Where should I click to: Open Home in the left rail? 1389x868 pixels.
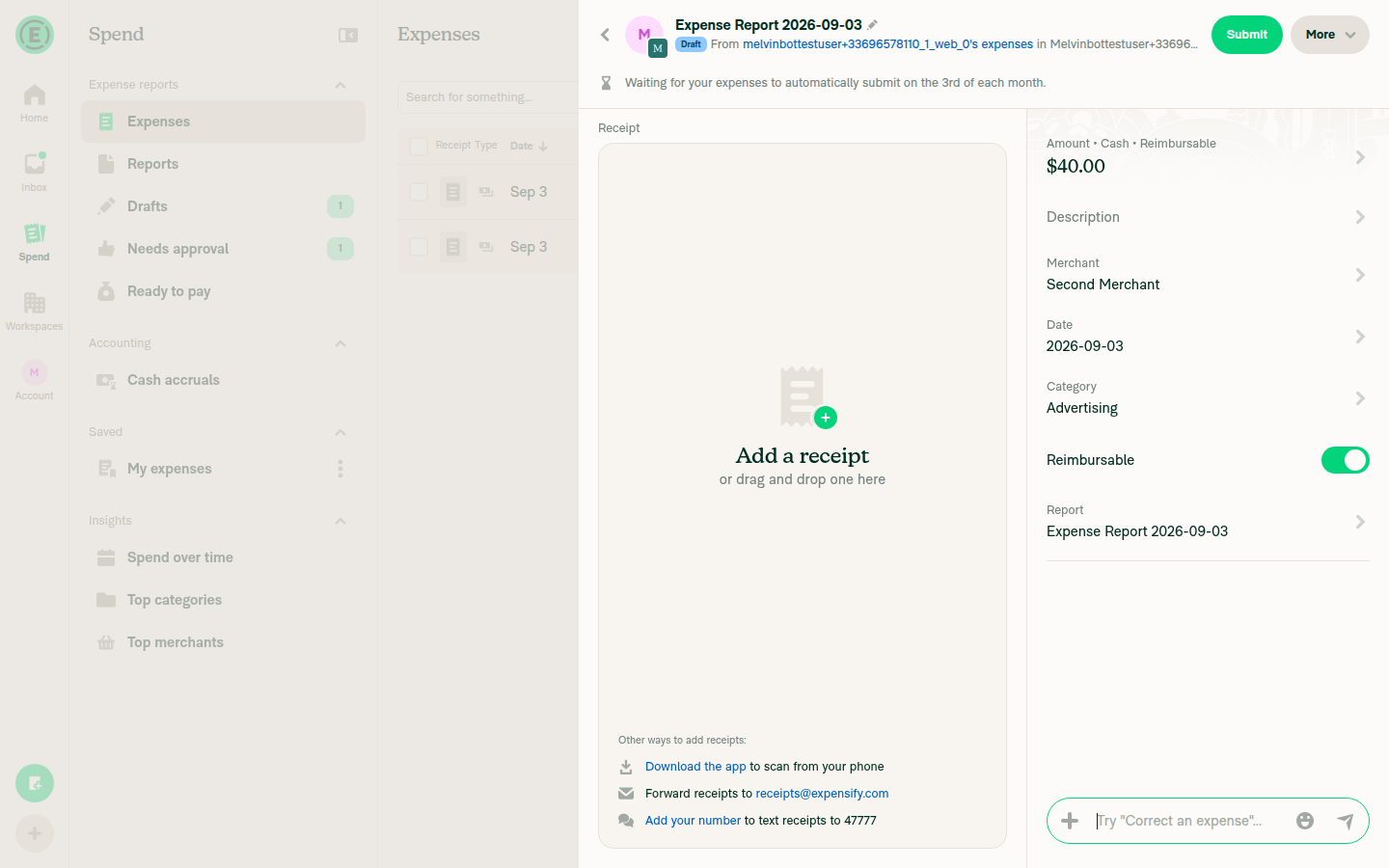[35, 103]
